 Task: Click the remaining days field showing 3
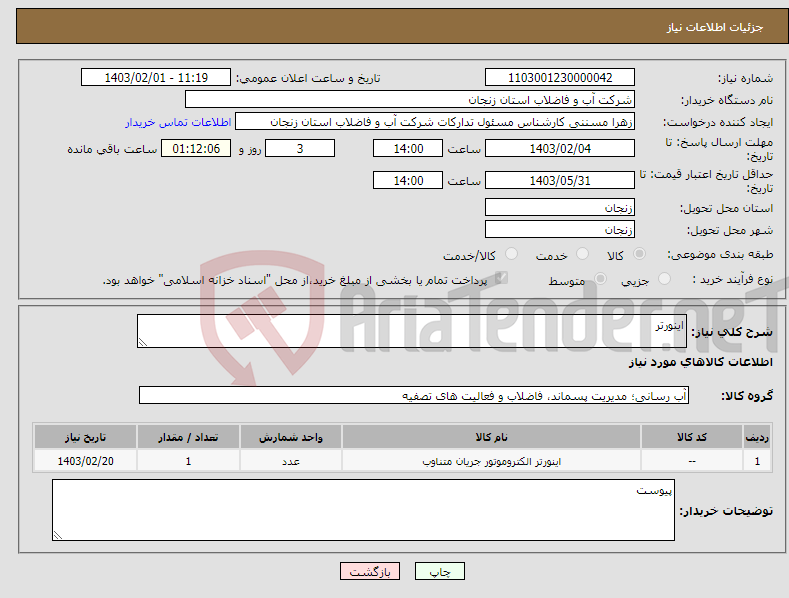pos(300,148)
